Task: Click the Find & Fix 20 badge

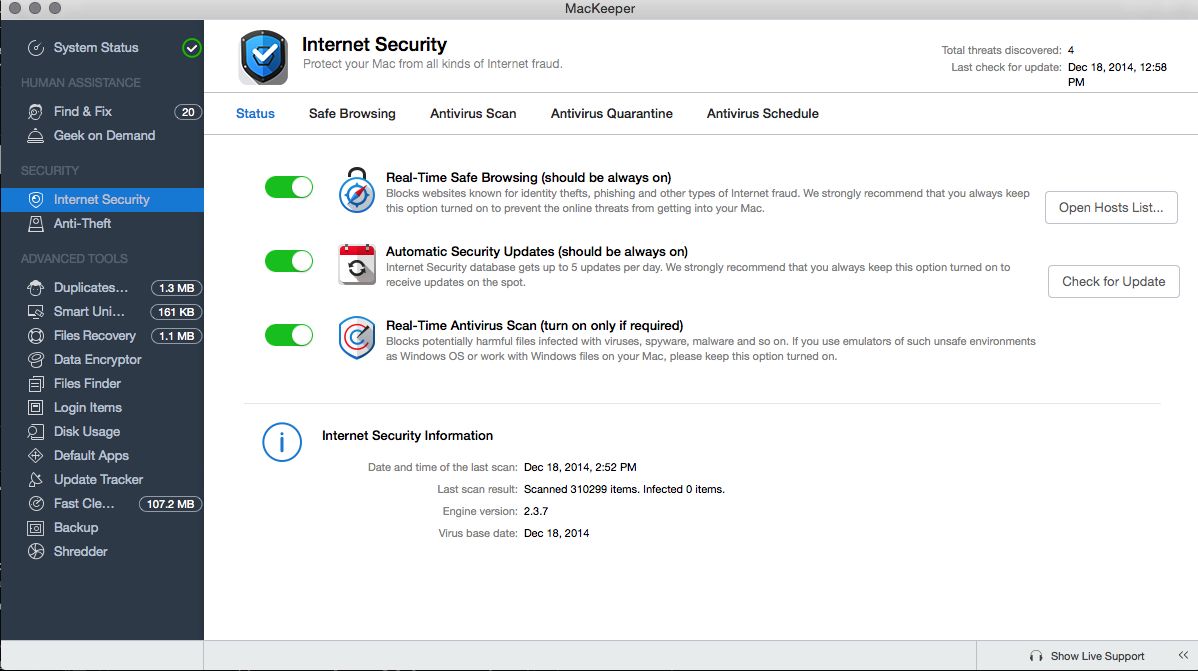Action: coord(188,112)
